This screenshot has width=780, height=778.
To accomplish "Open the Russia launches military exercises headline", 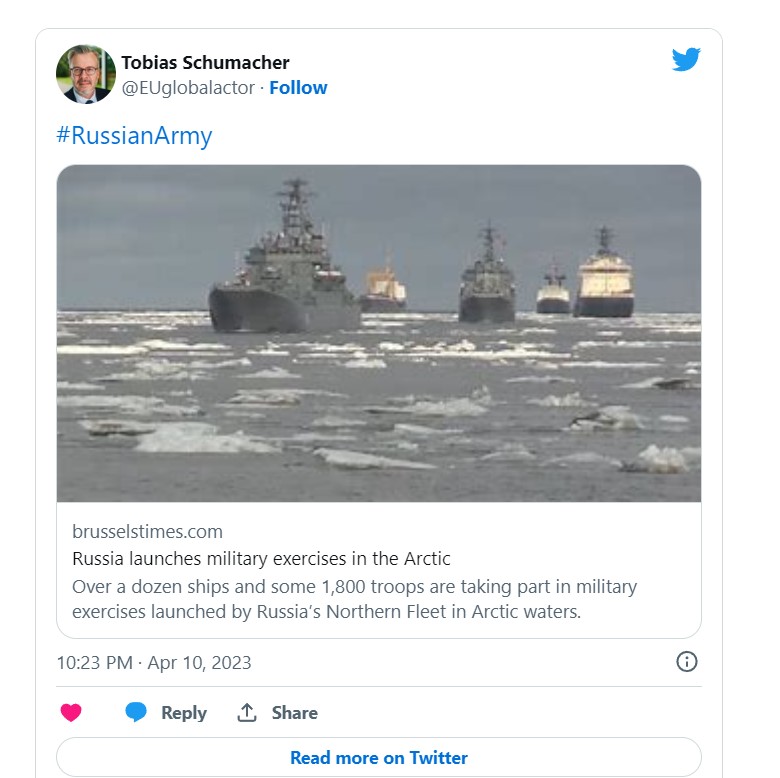I will pyautogui.click(x=261, y=558).
